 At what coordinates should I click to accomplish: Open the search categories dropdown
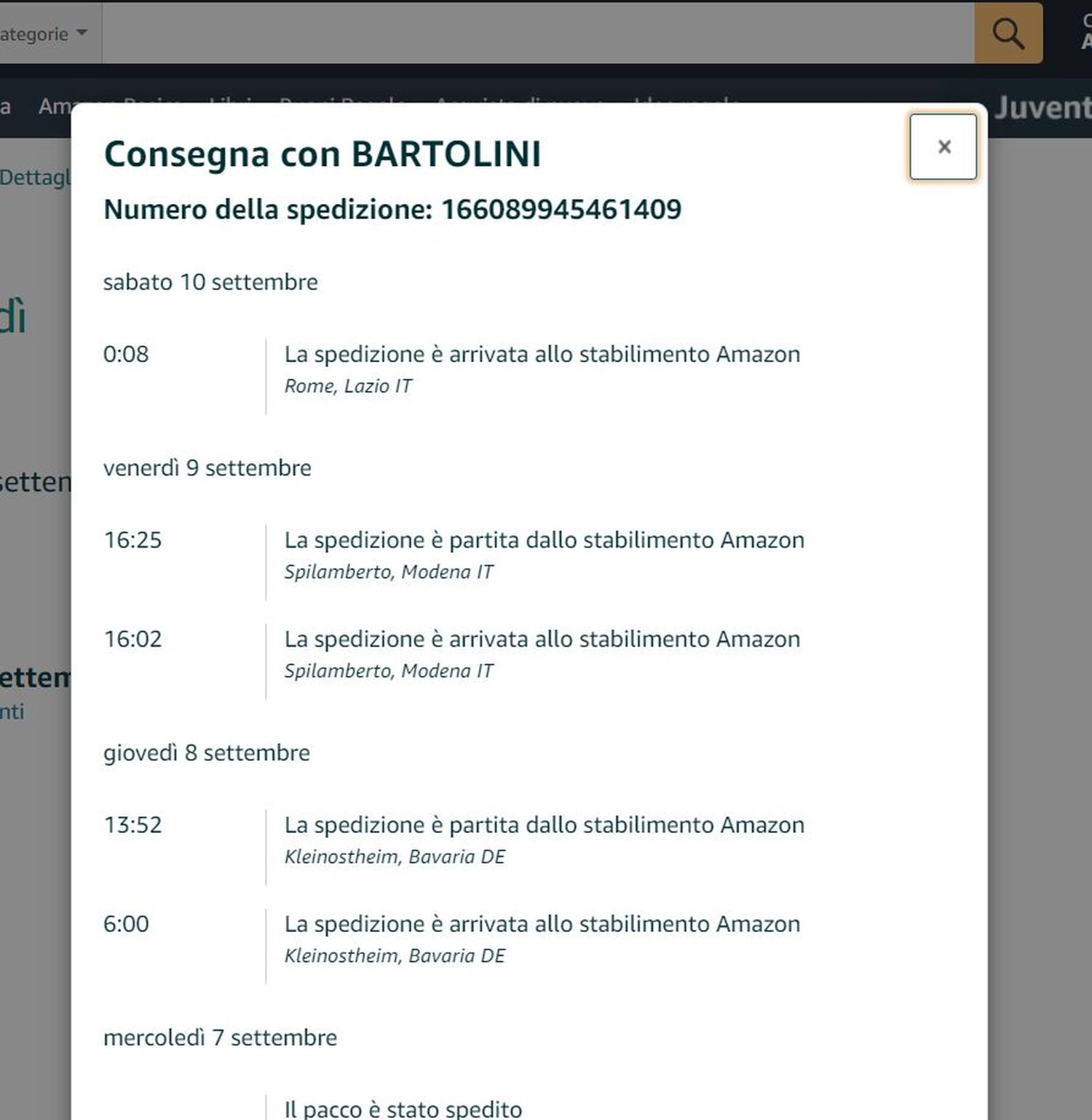(45, 33)
